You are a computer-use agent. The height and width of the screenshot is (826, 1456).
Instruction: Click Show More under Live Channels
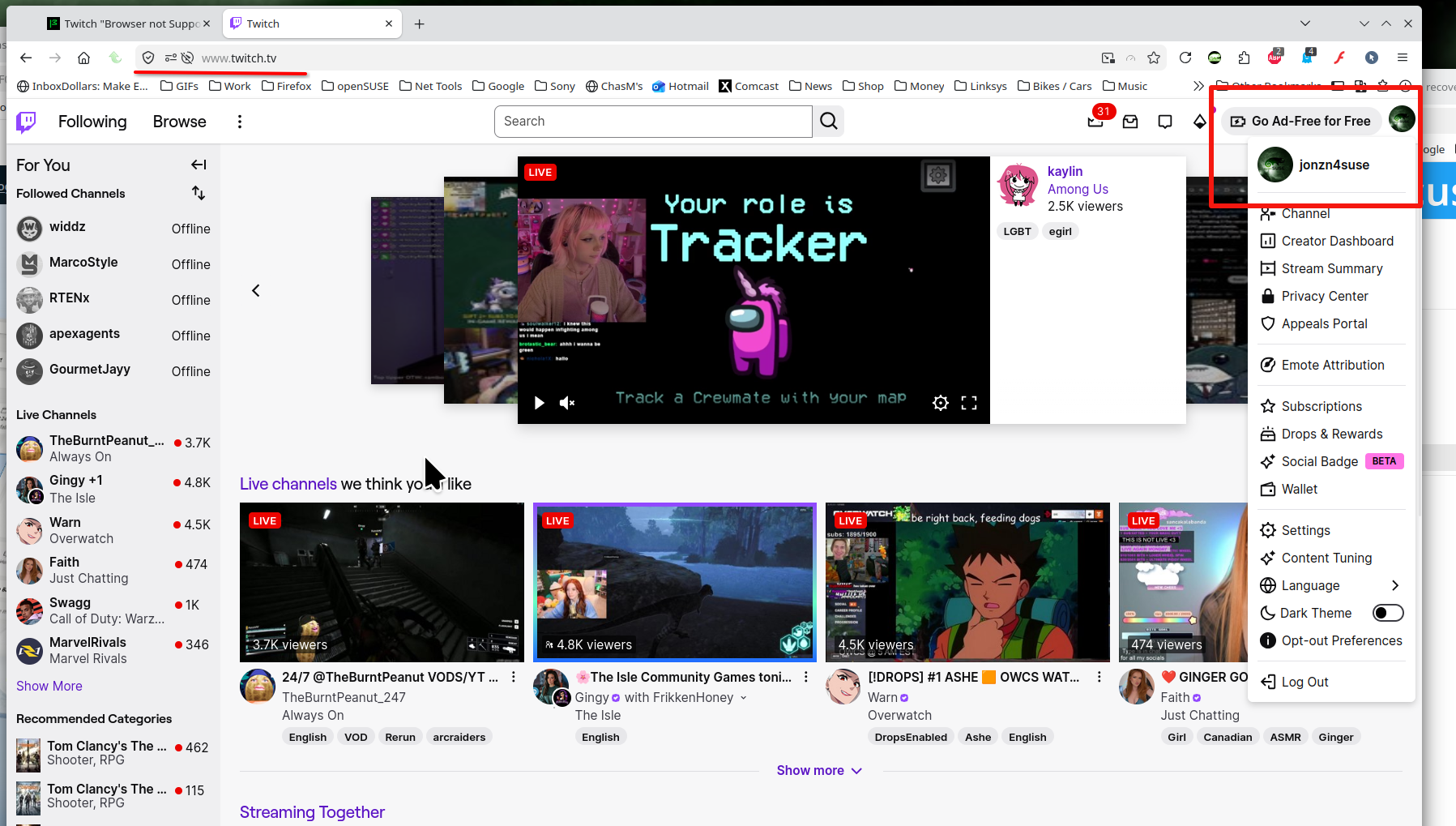(x=49, y=686)
